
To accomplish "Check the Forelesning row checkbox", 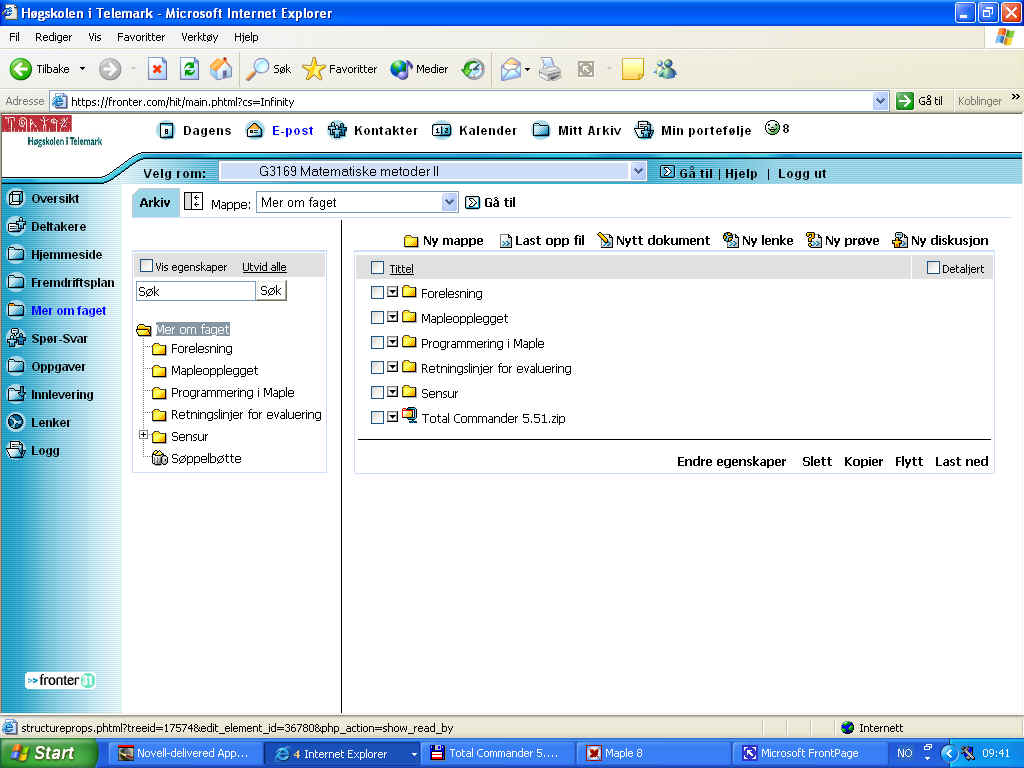I will pyautogui.click(x=377, y=293).
